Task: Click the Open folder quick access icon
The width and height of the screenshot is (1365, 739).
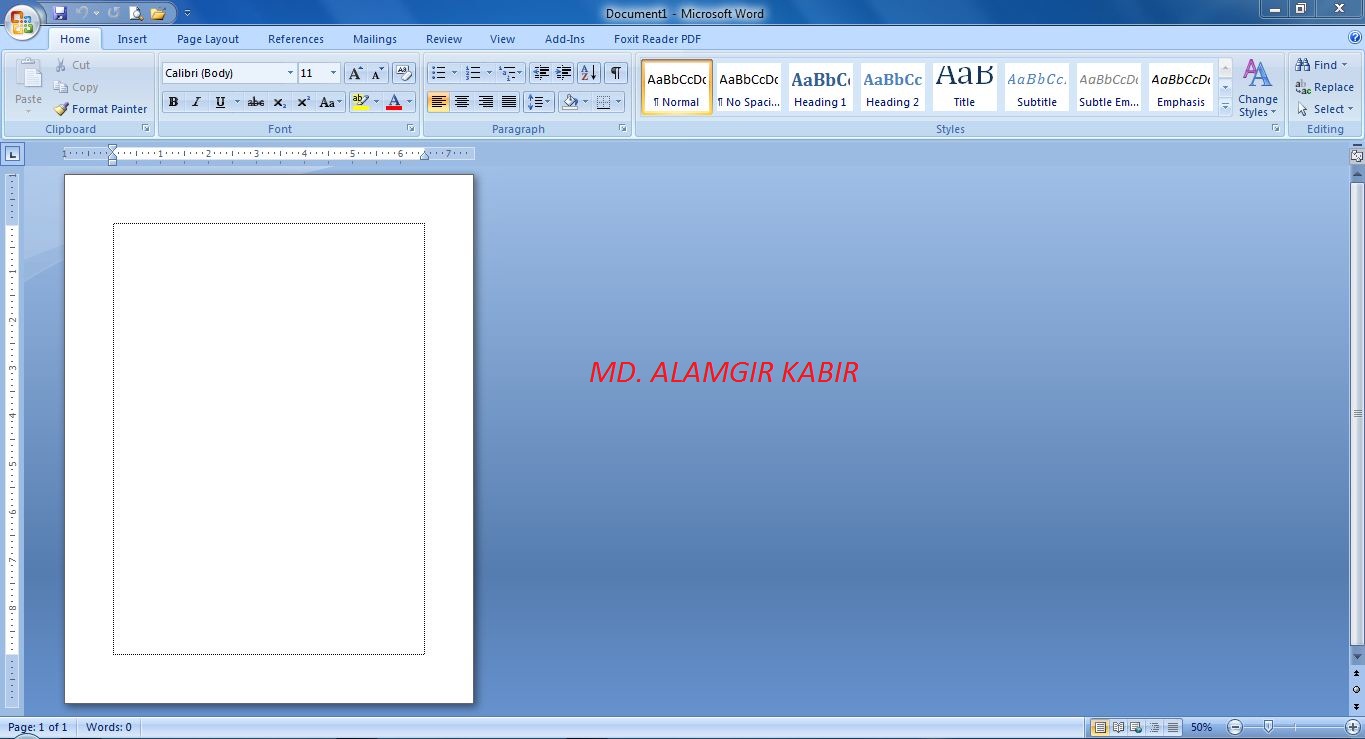Action: click(x=158, y=13)
